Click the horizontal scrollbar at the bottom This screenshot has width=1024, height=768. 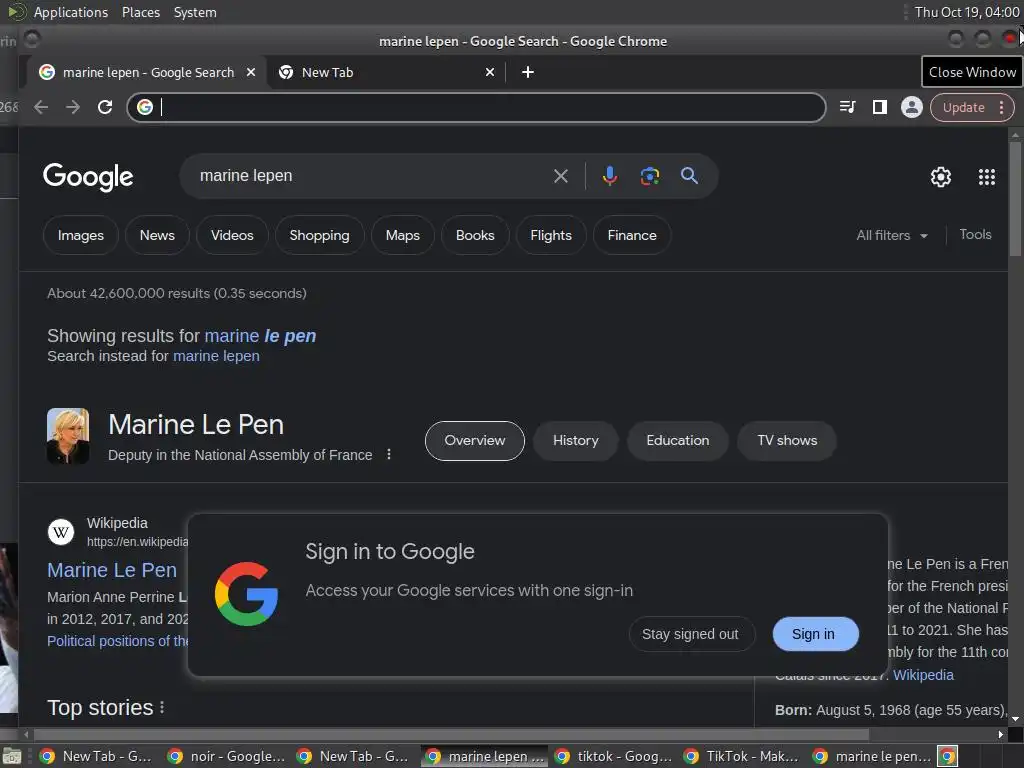(451, 734)
